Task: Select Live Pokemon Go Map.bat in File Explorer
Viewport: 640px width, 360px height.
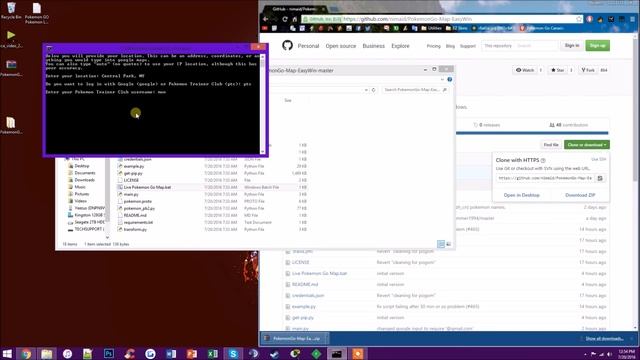Action: pos(147,187)
